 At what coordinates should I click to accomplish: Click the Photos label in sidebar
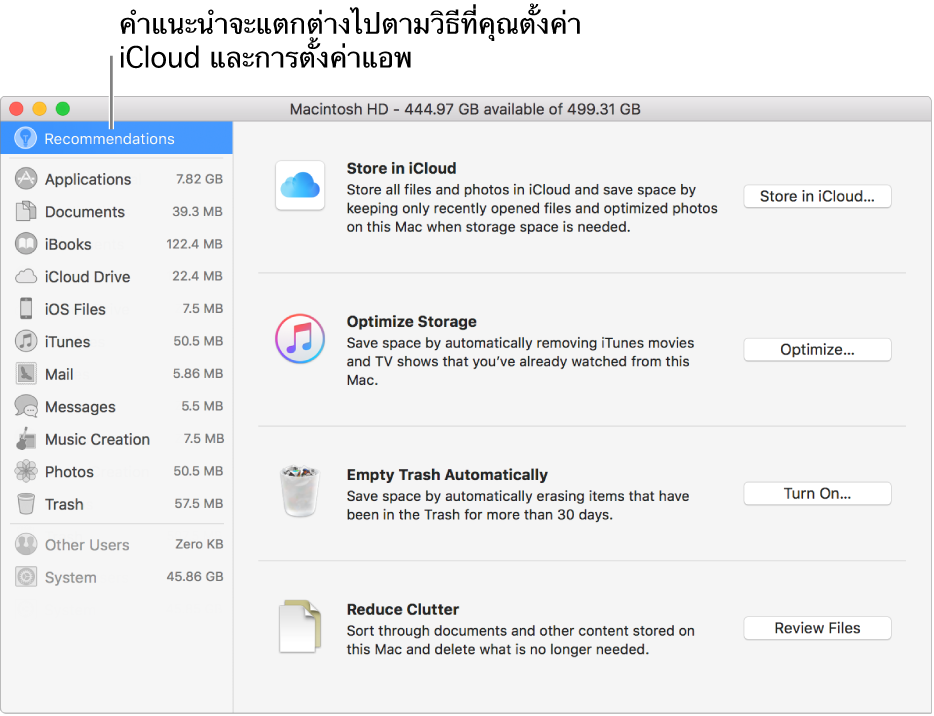click(69, 472)
